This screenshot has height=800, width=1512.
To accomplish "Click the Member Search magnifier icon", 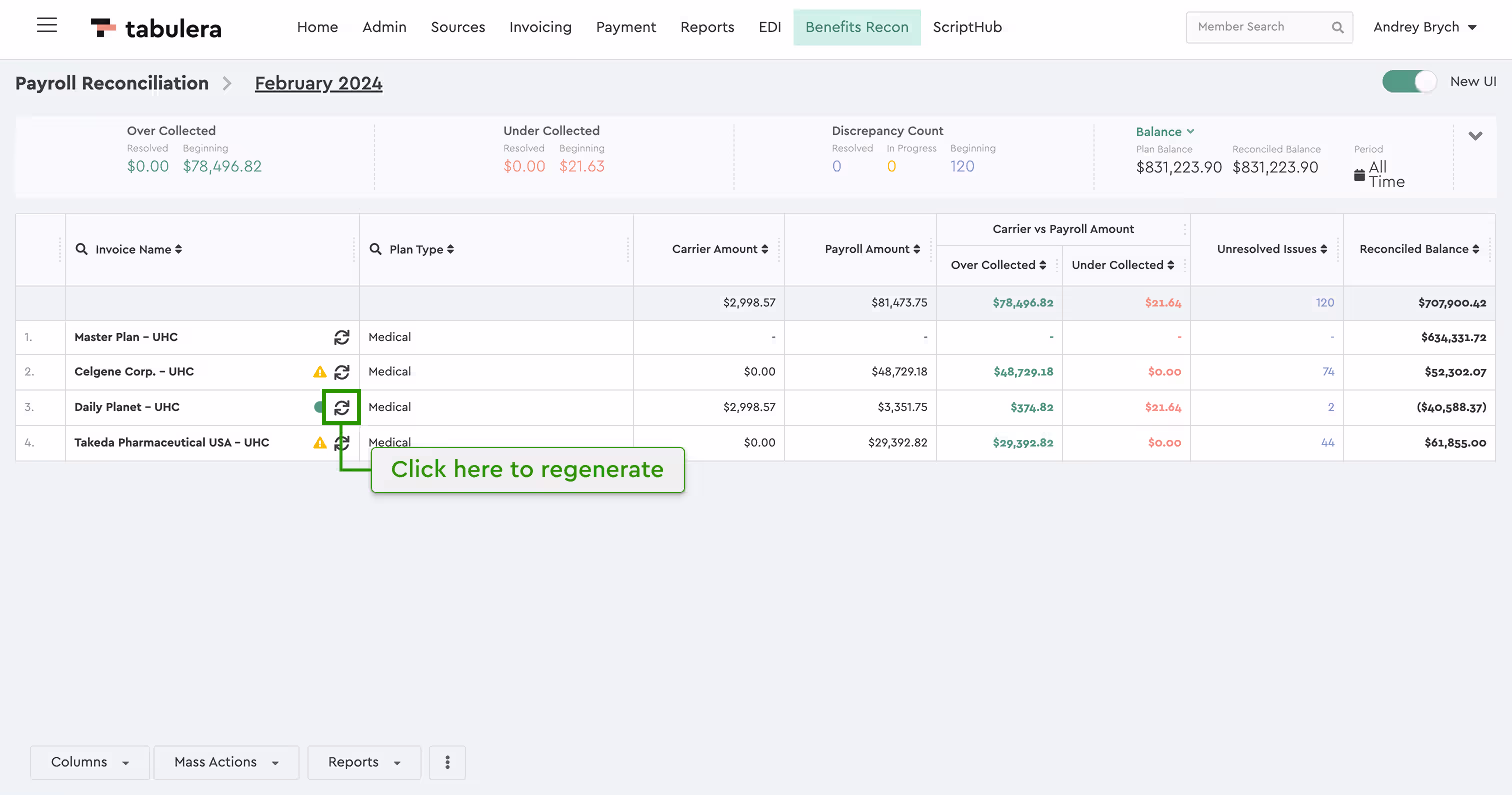I will (x=1338, y=28).
